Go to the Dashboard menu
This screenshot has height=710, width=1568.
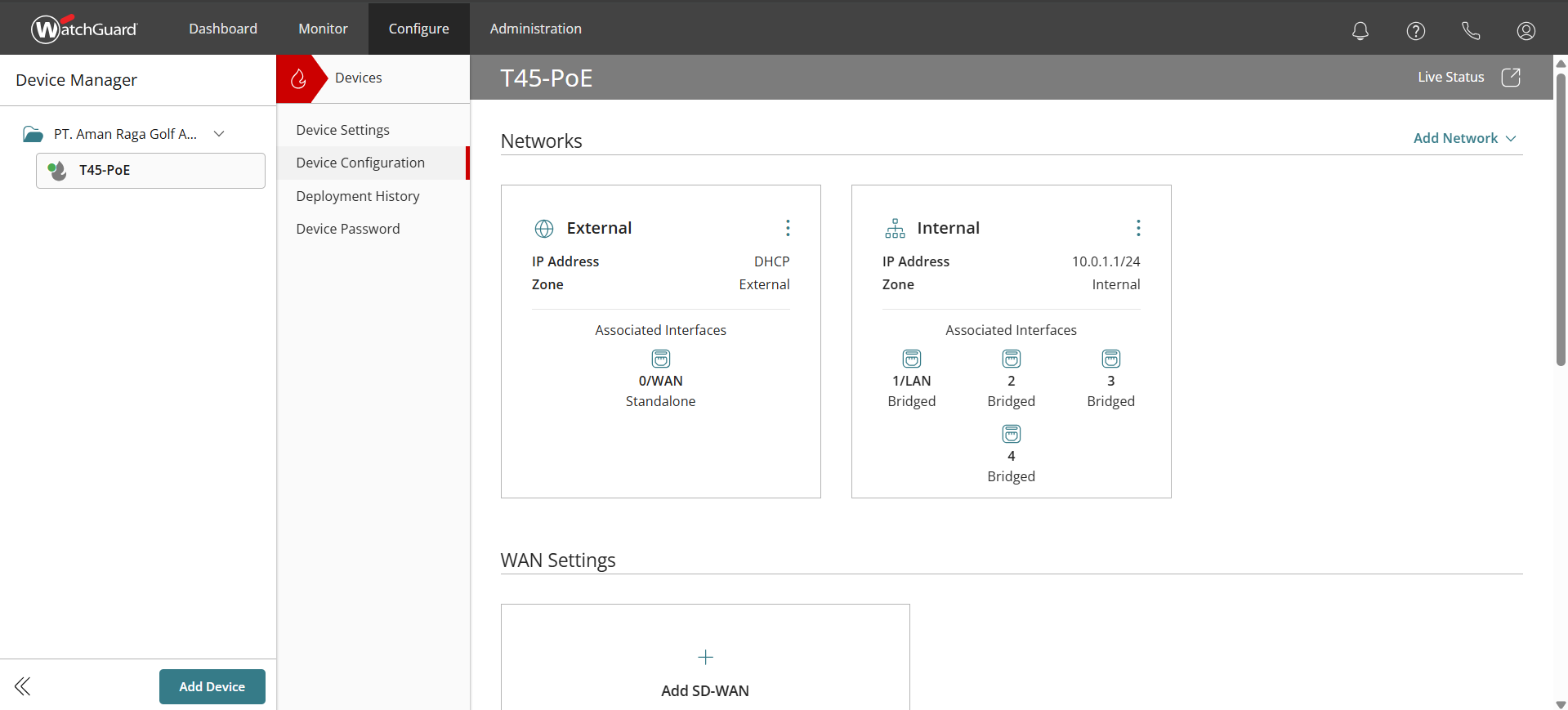coord(223,29)
